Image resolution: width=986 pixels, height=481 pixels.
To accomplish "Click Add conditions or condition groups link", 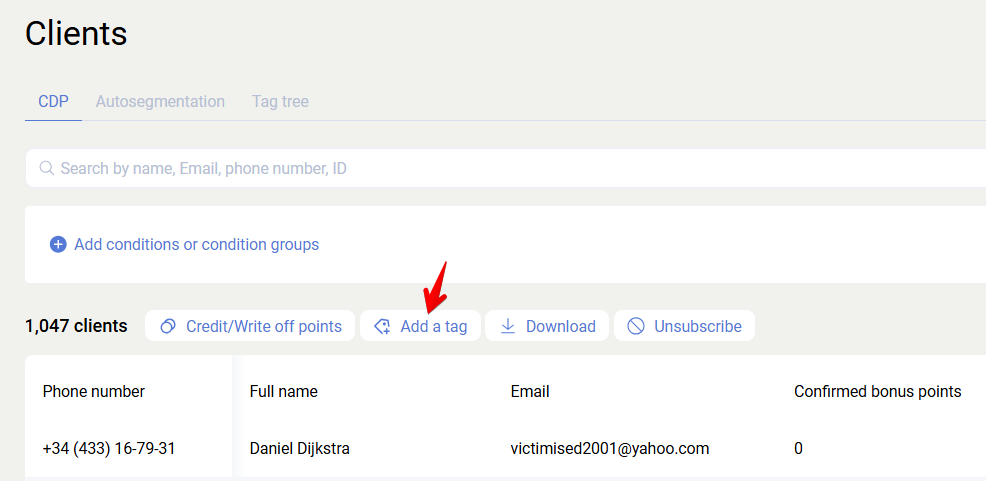I will [196, 244].
